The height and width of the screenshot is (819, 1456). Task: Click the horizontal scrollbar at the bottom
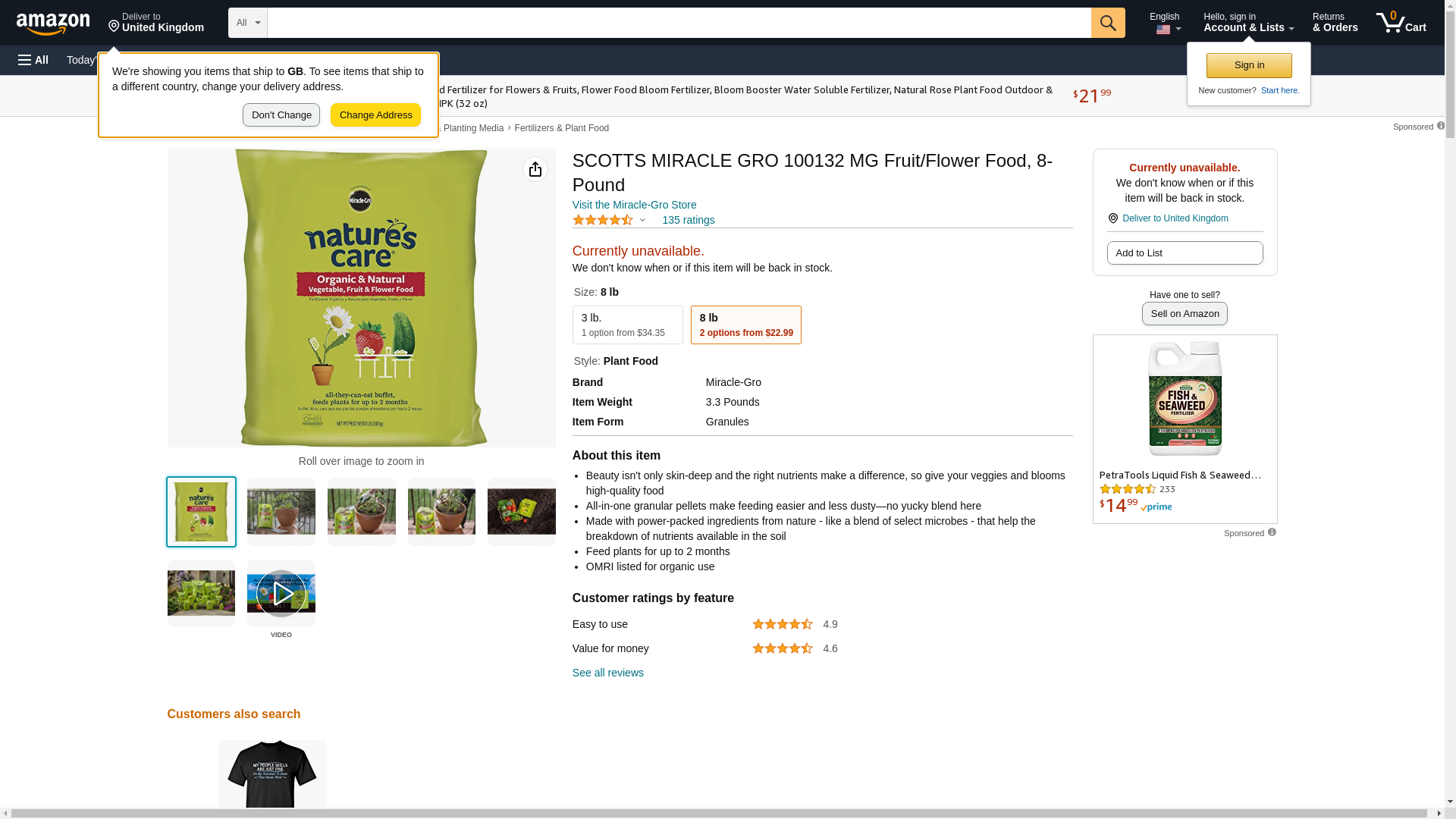point(722,814)
